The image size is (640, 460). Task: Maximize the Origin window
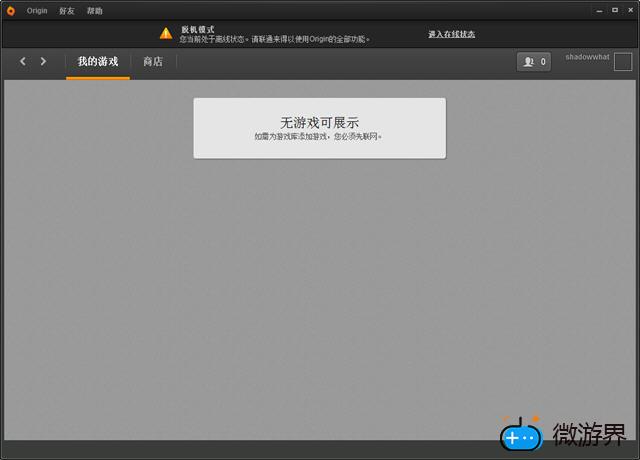tap(615, 10)
